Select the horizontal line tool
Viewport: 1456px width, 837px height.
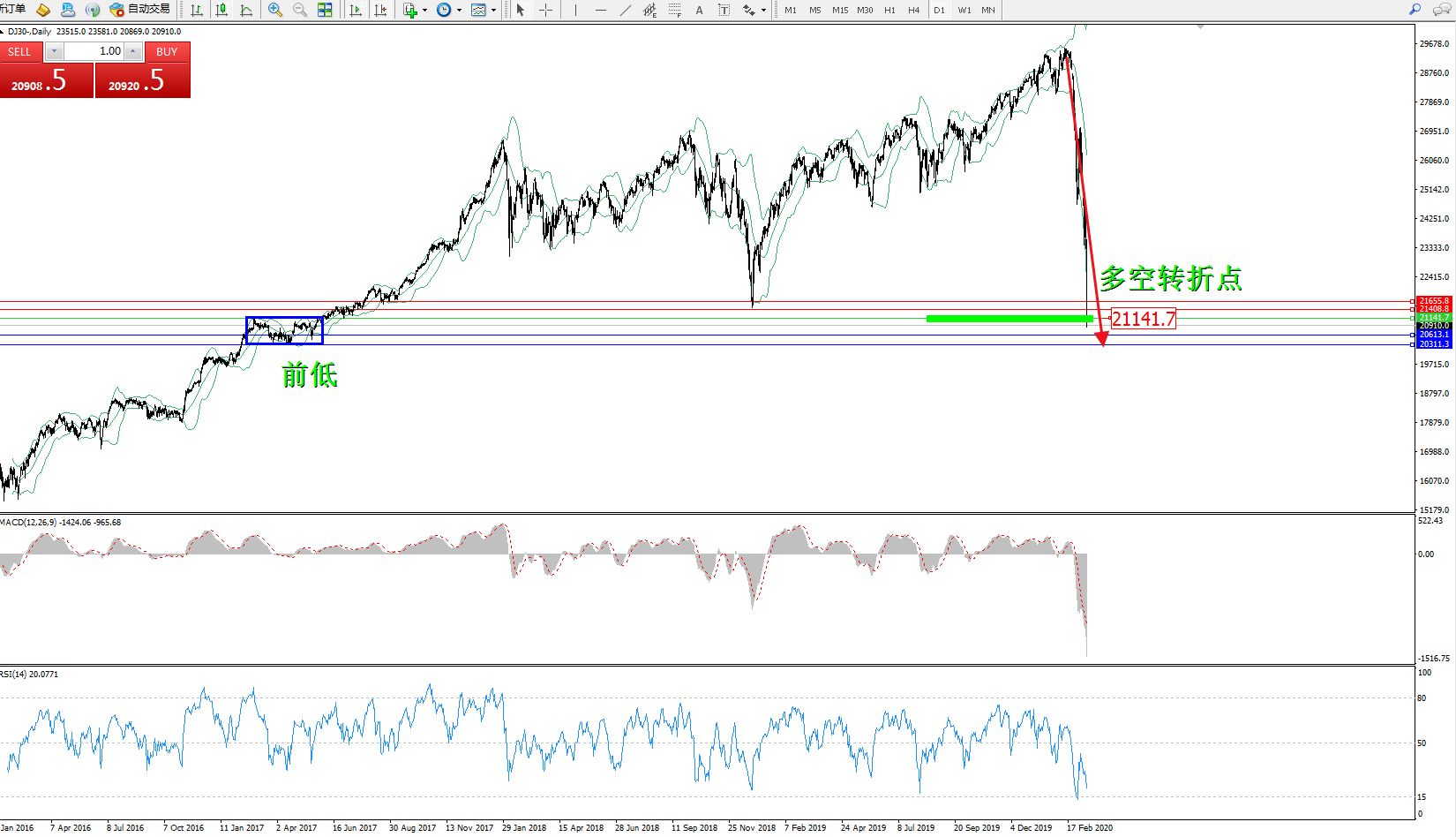tap(601, 10)
